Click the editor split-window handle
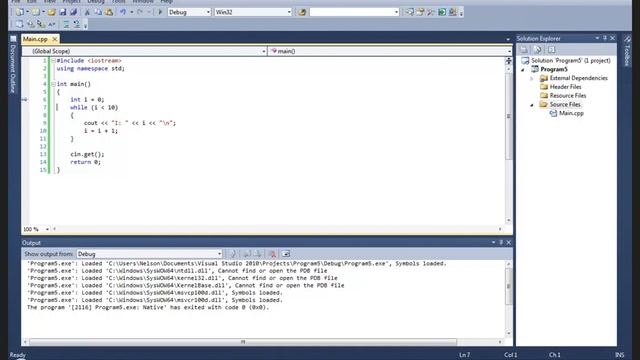Viewport: 640px width, 360px height. coord(509,61)
